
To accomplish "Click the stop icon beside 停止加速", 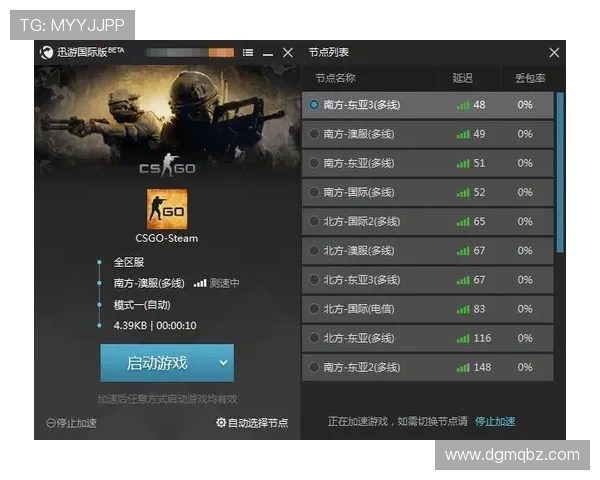I will point(51,423).
